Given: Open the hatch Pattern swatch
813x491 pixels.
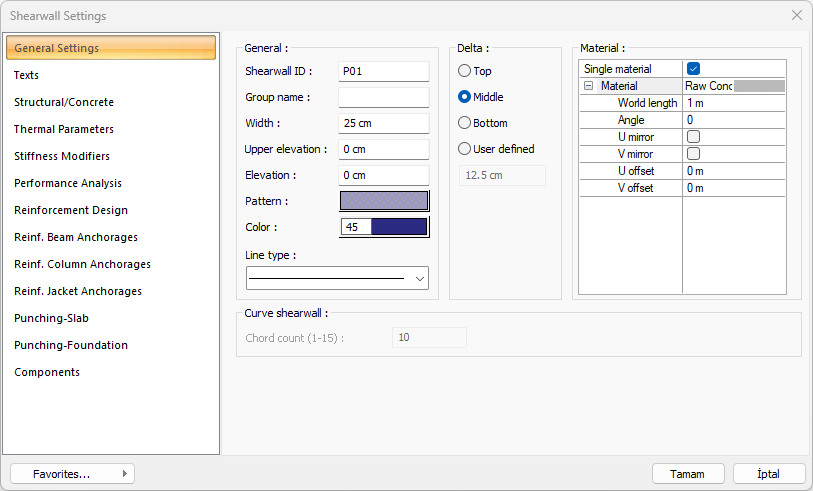Looking at the screenshot, I should 384,200.
